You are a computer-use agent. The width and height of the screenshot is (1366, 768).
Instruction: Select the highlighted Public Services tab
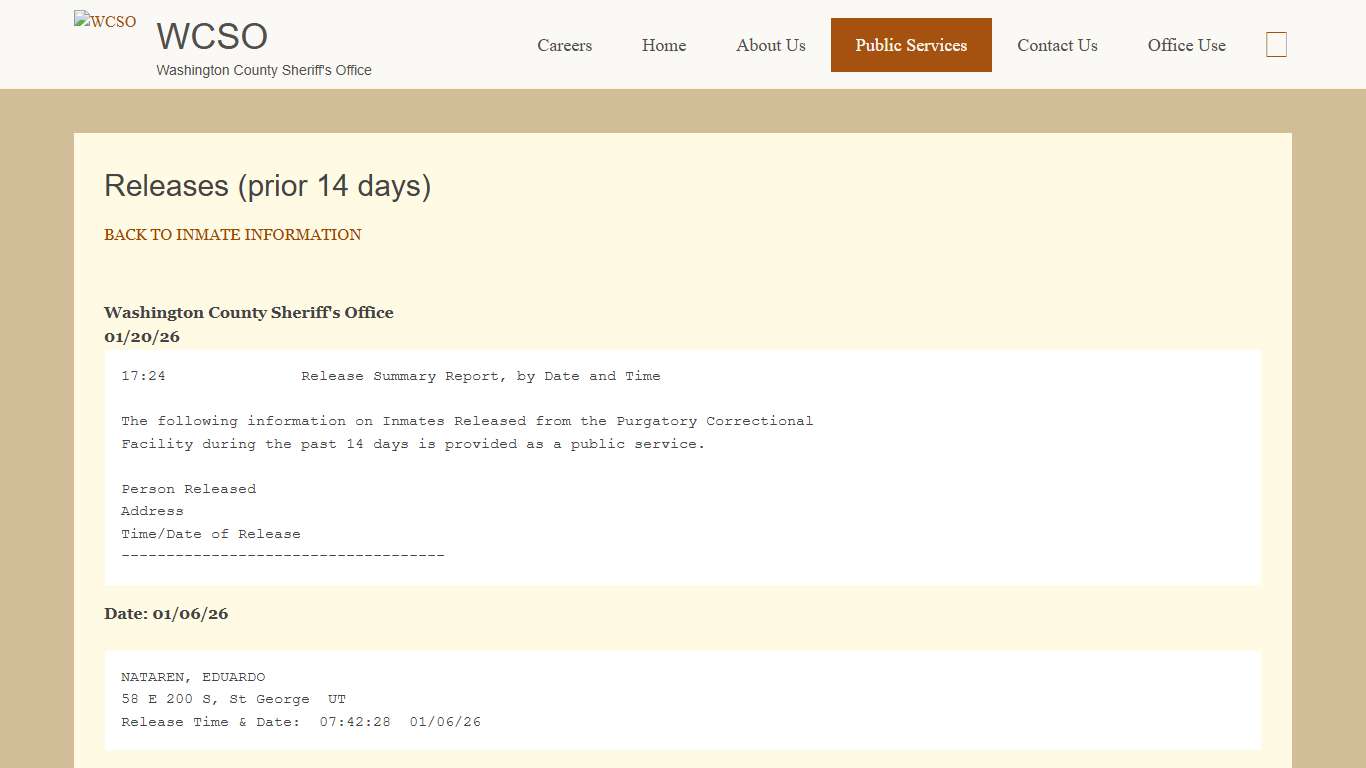(x=910, y=45)
